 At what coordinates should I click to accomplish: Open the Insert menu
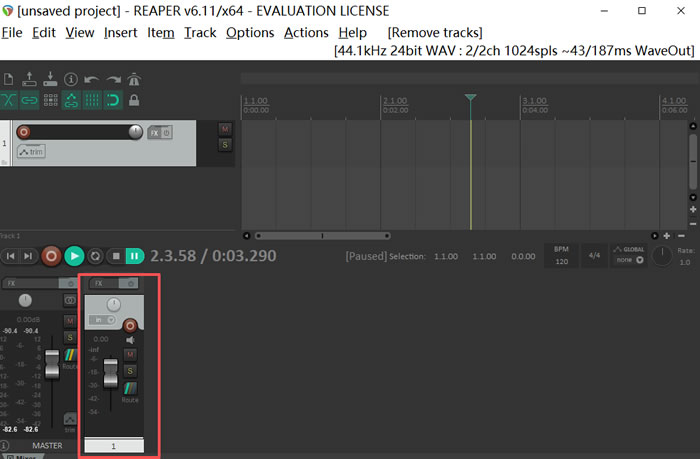tap(121, 33)
